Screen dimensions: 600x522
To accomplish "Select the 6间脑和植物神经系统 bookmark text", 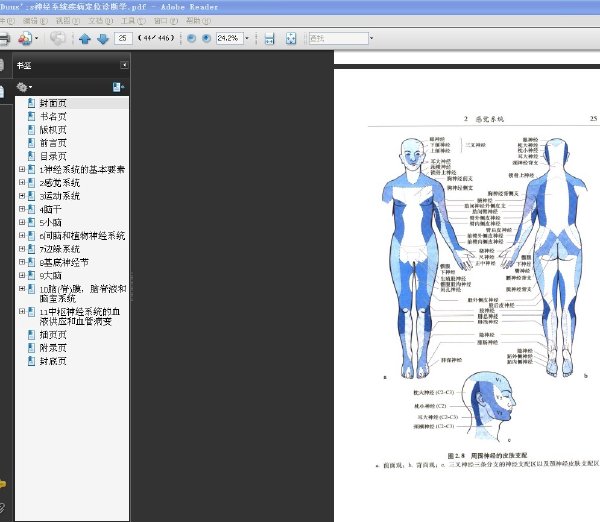I will [82, 236].
